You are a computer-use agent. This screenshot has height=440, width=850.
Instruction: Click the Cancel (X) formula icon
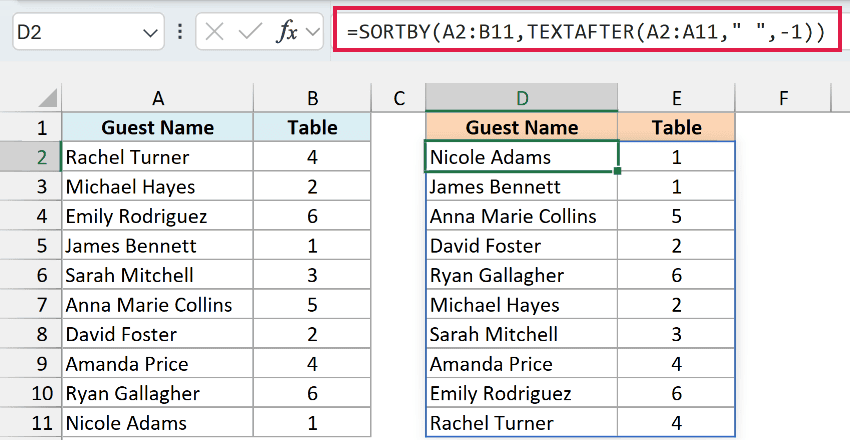coord(215,33)
